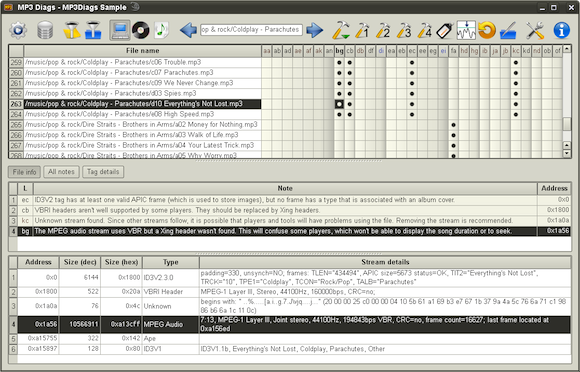580x372 pixels.
Task: Switch to file view monitor icon
Action: pyautogui.click(x=120, y=30)
